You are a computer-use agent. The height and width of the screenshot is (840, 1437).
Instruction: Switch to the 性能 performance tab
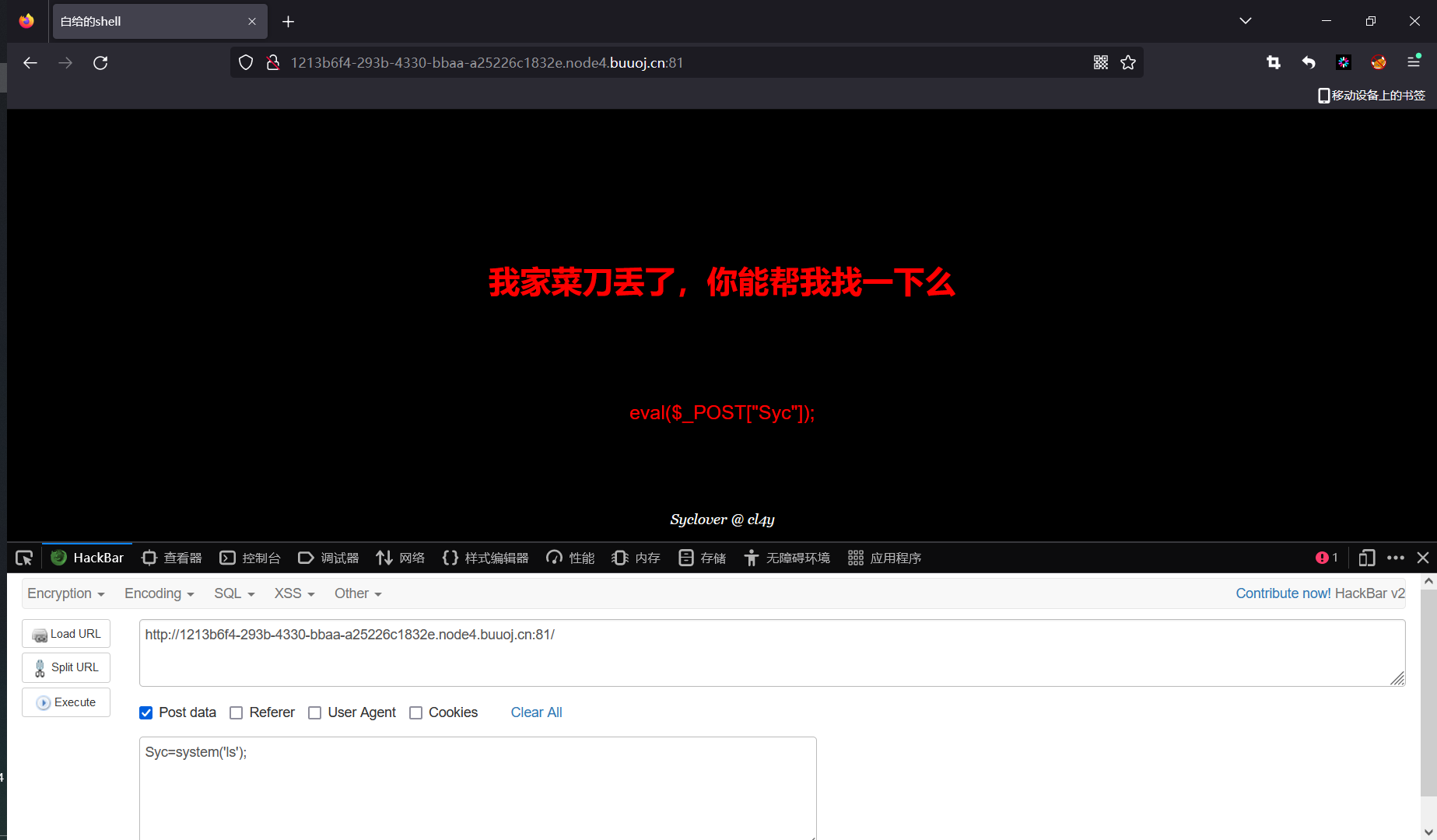pos(570,558)
